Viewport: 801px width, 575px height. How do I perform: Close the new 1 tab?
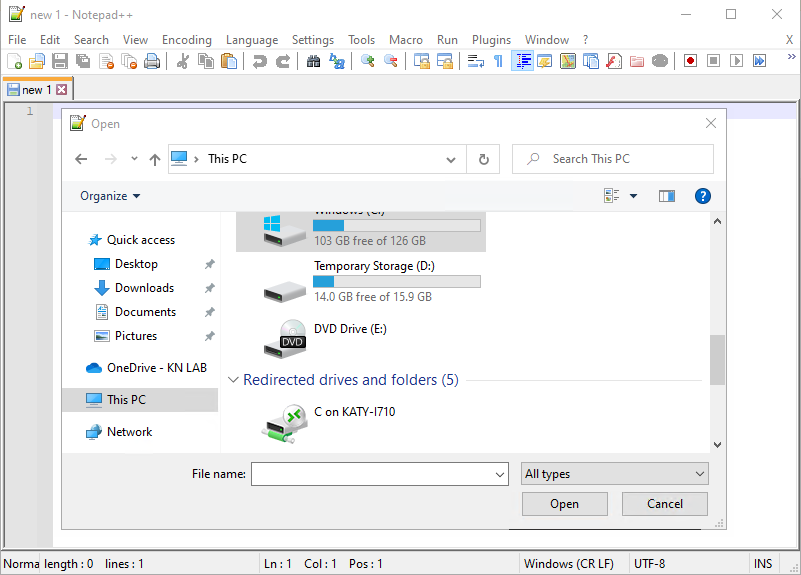pos(62,90)
